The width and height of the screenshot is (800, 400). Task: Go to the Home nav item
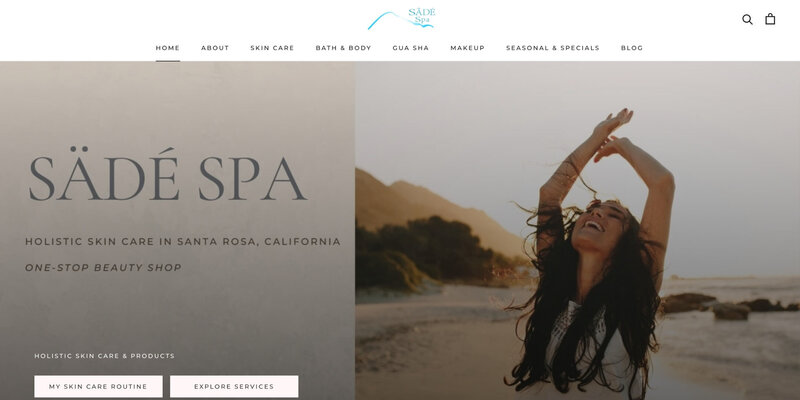point(167,48)
